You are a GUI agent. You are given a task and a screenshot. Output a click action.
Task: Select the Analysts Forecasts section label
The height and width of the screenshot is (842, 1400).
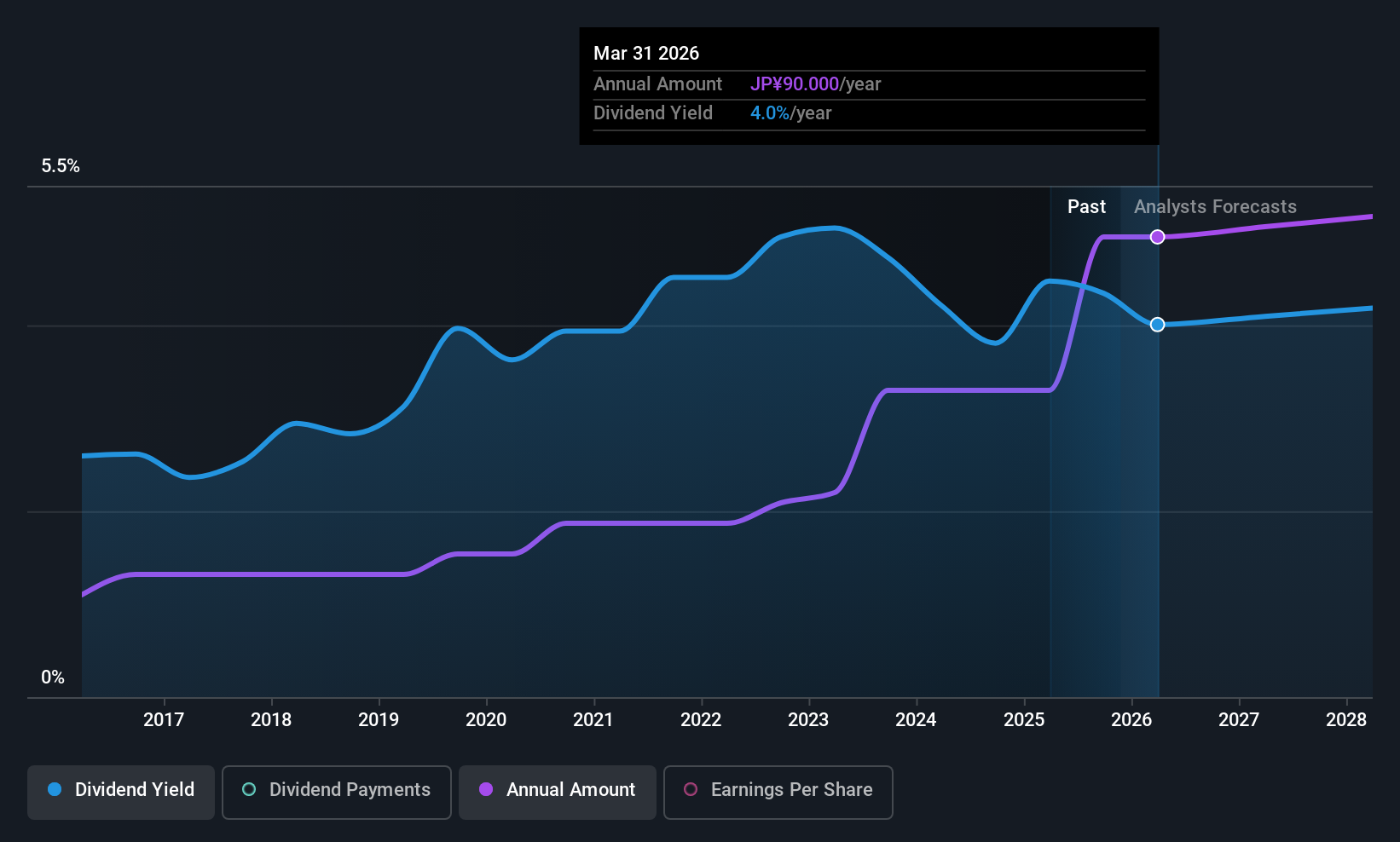coord(1215,206)
